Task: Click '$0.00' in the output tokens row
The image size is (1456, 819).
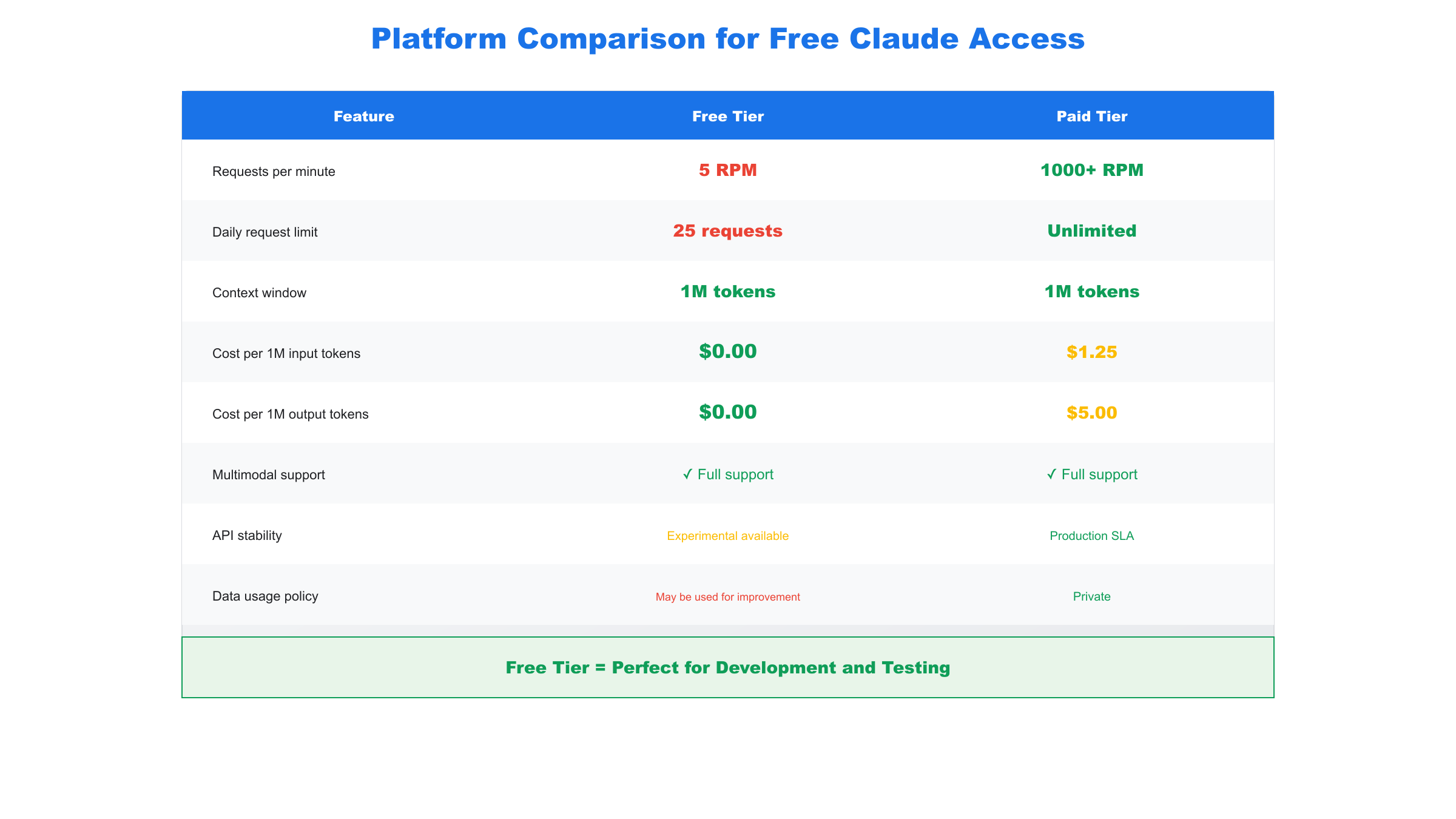Action: click(728, 412)
